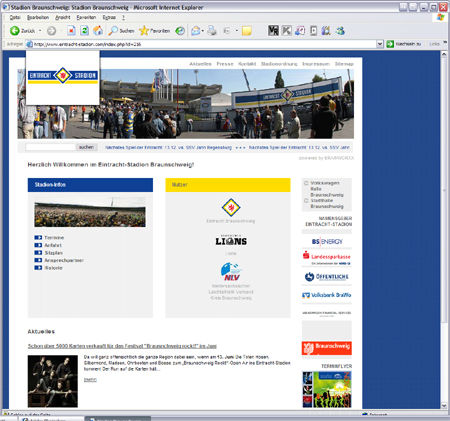Click the vertical scrollbar up arrow
This screenshot has height=421, width=450.
(x=444, y=54)
